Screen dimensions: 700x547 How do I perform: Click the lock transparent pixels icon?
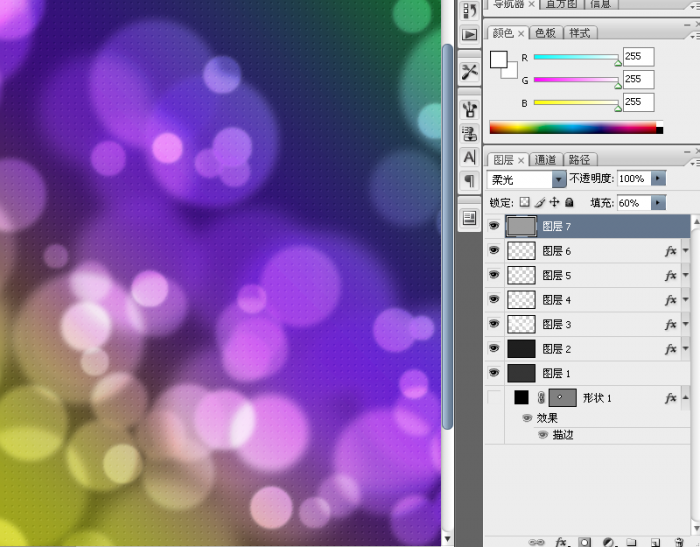pos(524,203)
